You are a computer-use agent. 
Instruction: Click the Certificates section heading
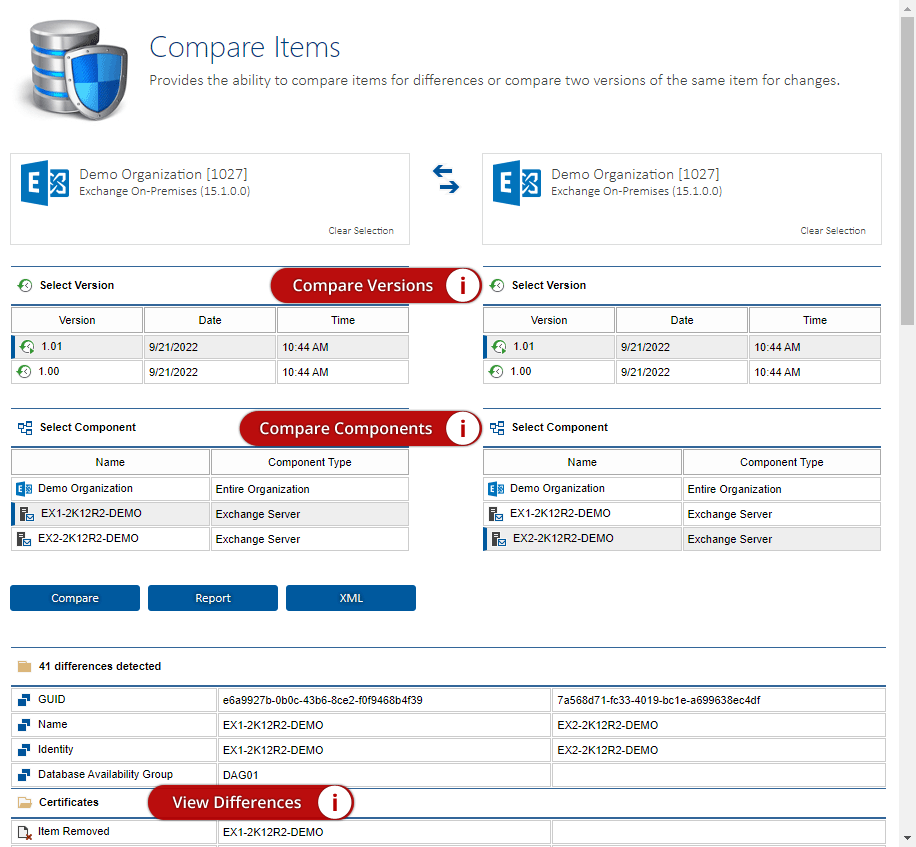pyautogui.click(x=69, y=803)
